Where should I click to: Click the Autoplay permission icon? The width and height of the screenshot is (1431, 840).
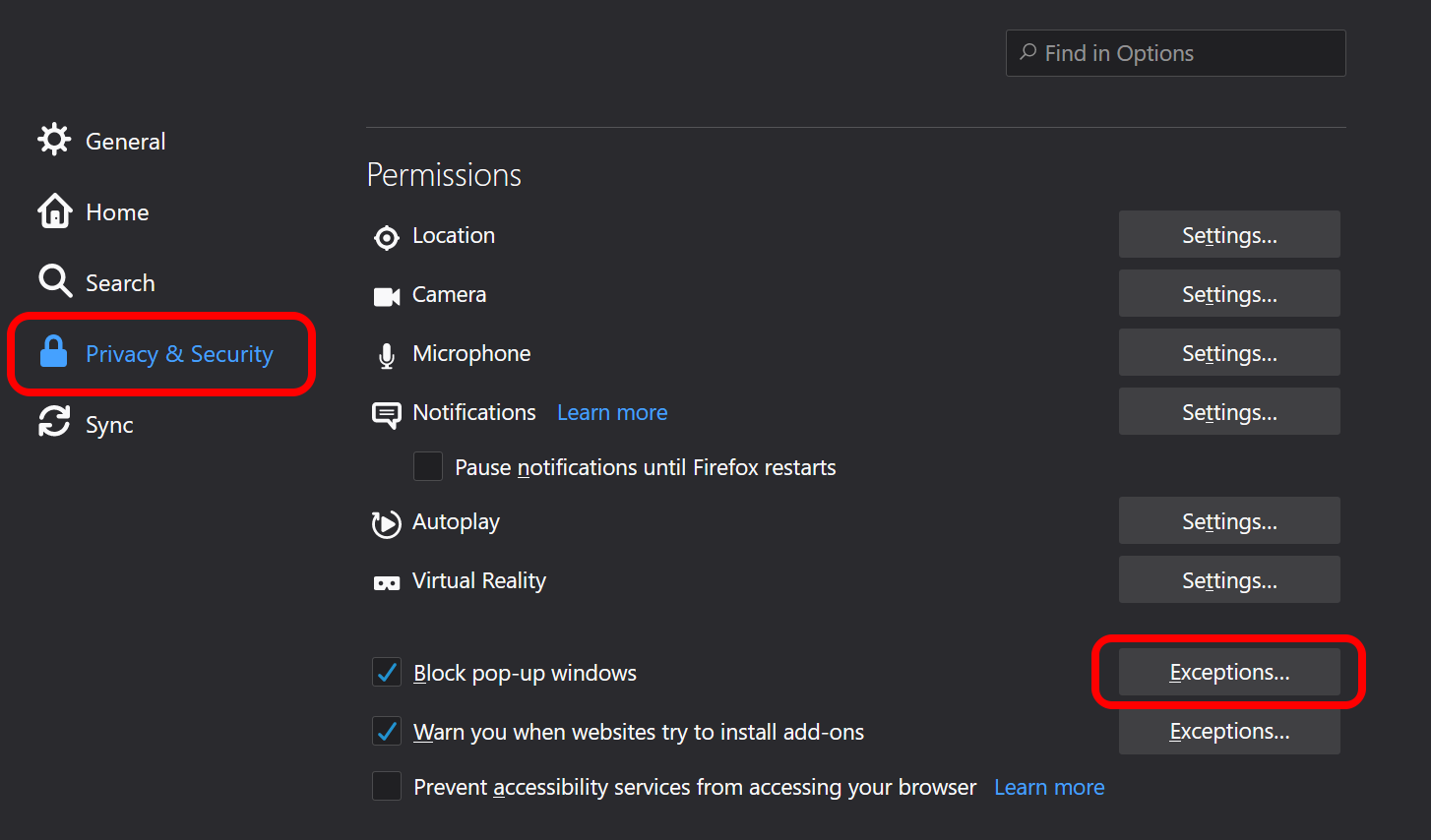pos(386,523)
